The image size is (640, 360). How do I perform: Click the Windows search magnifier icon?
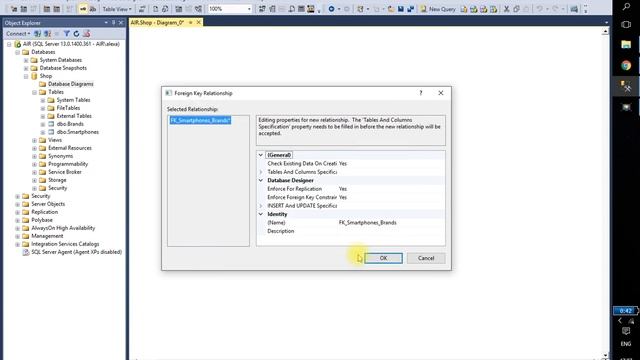tap(626, 6)
